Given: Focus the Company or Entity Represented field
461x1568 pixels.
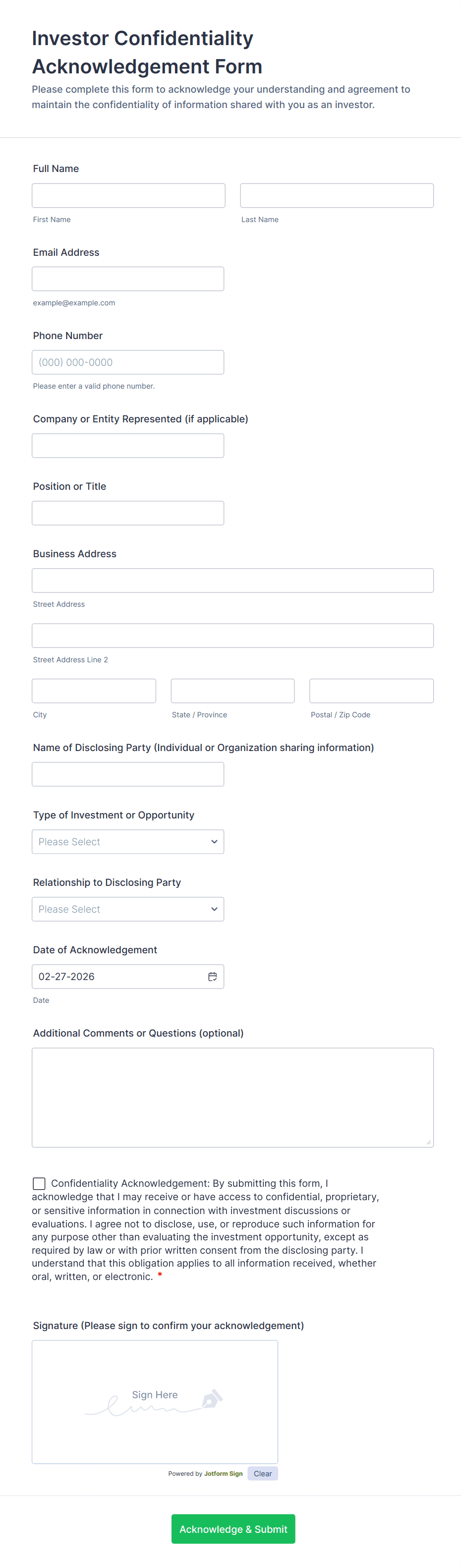Looking at the screenshot, I should point(128,446).
